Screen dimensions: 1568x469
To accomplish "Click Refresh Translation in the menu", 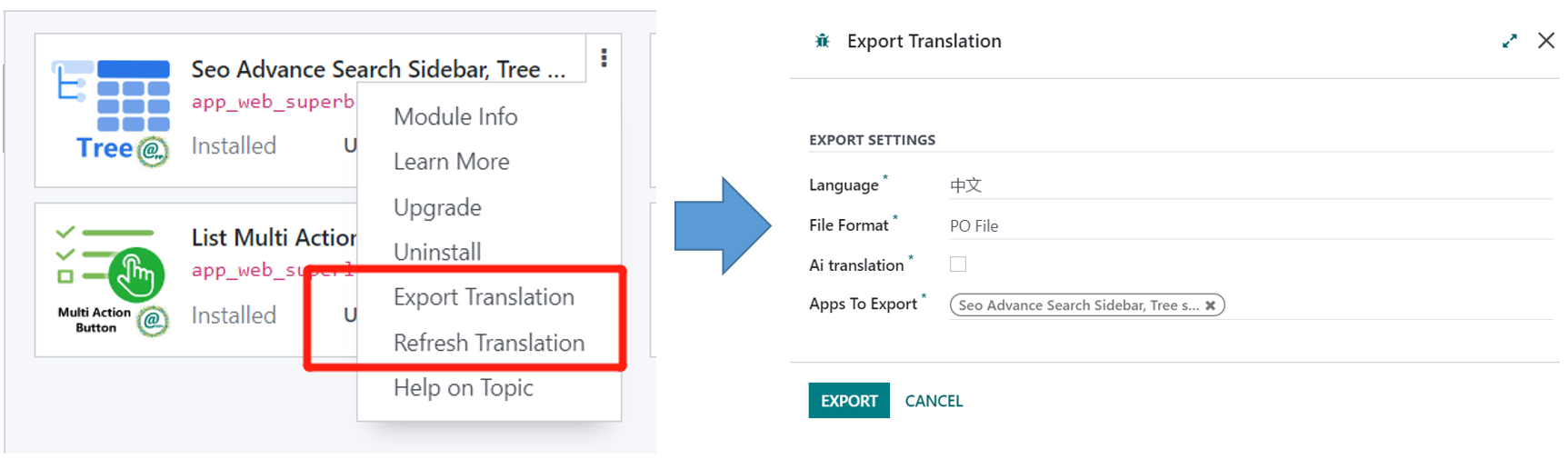I will (x=489, y=343).
